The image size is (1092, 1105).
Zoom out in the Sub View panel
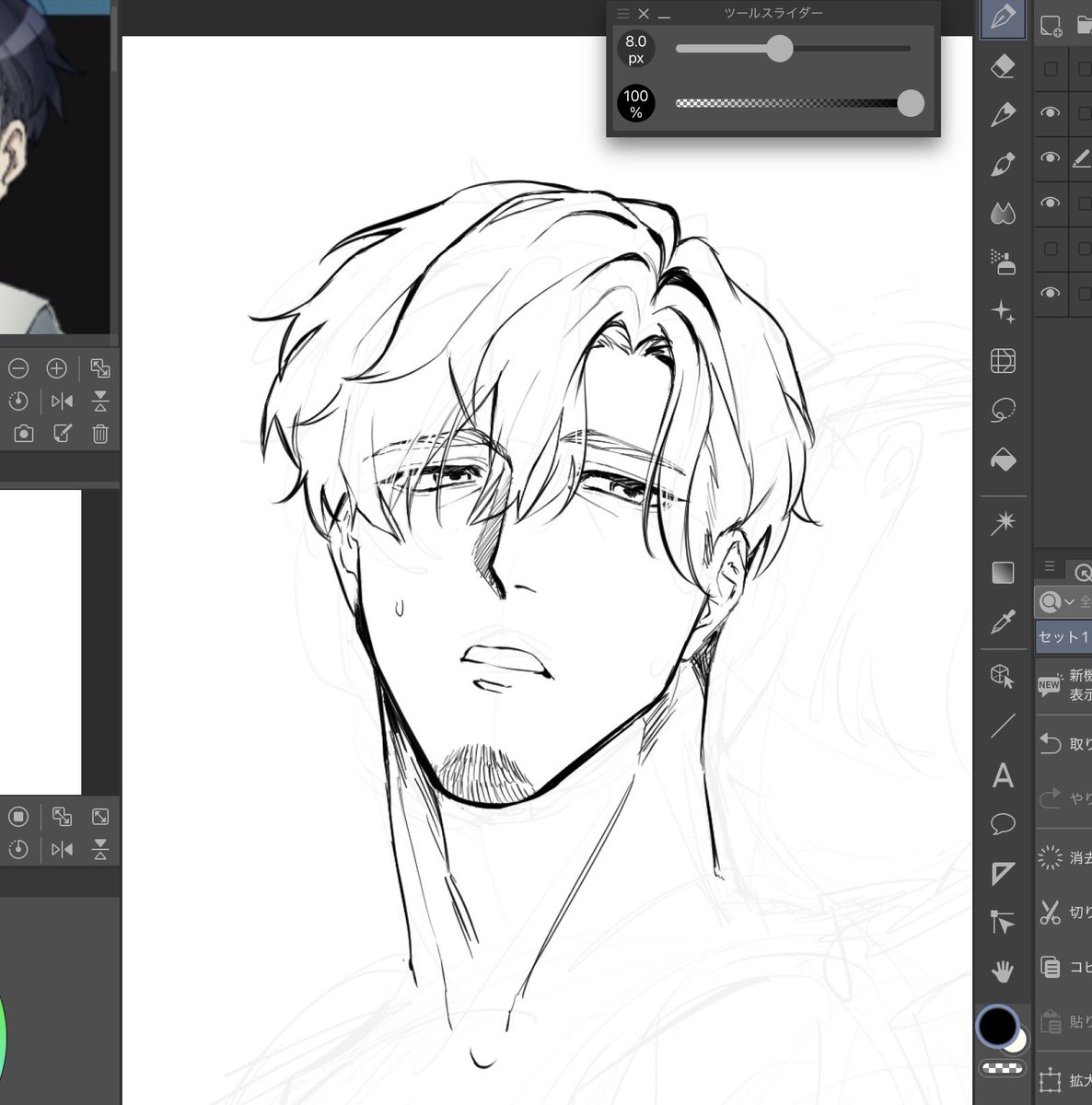click(x=18, y=368)
